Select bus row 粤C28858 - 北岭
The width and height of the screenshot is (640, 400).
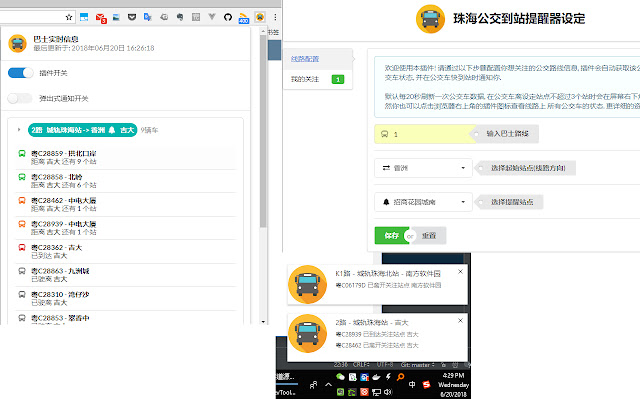pyautogui.click(x=126, y=181)
